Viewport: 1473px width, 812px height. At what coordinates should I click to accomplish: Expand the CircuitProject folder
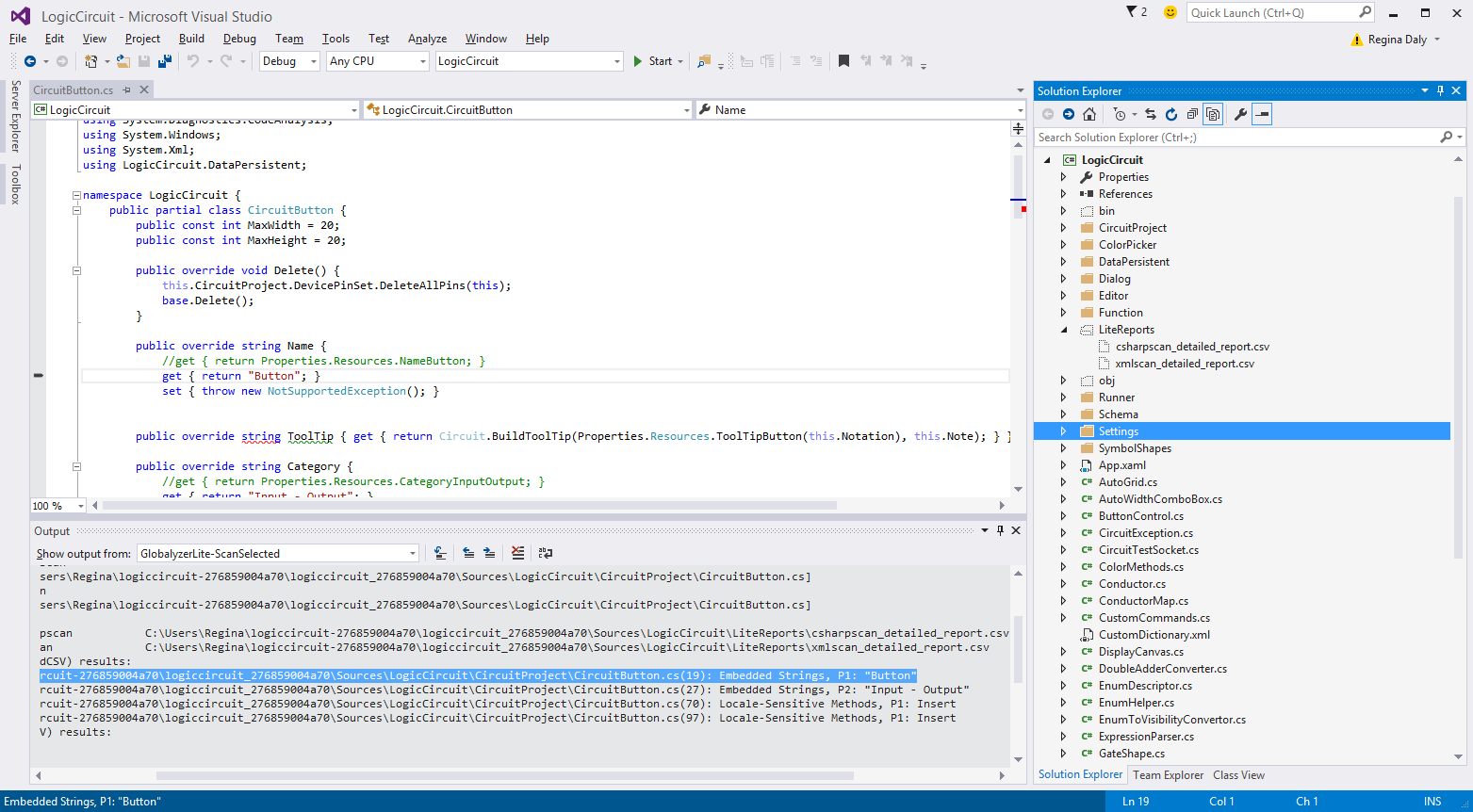[1063, 228]
